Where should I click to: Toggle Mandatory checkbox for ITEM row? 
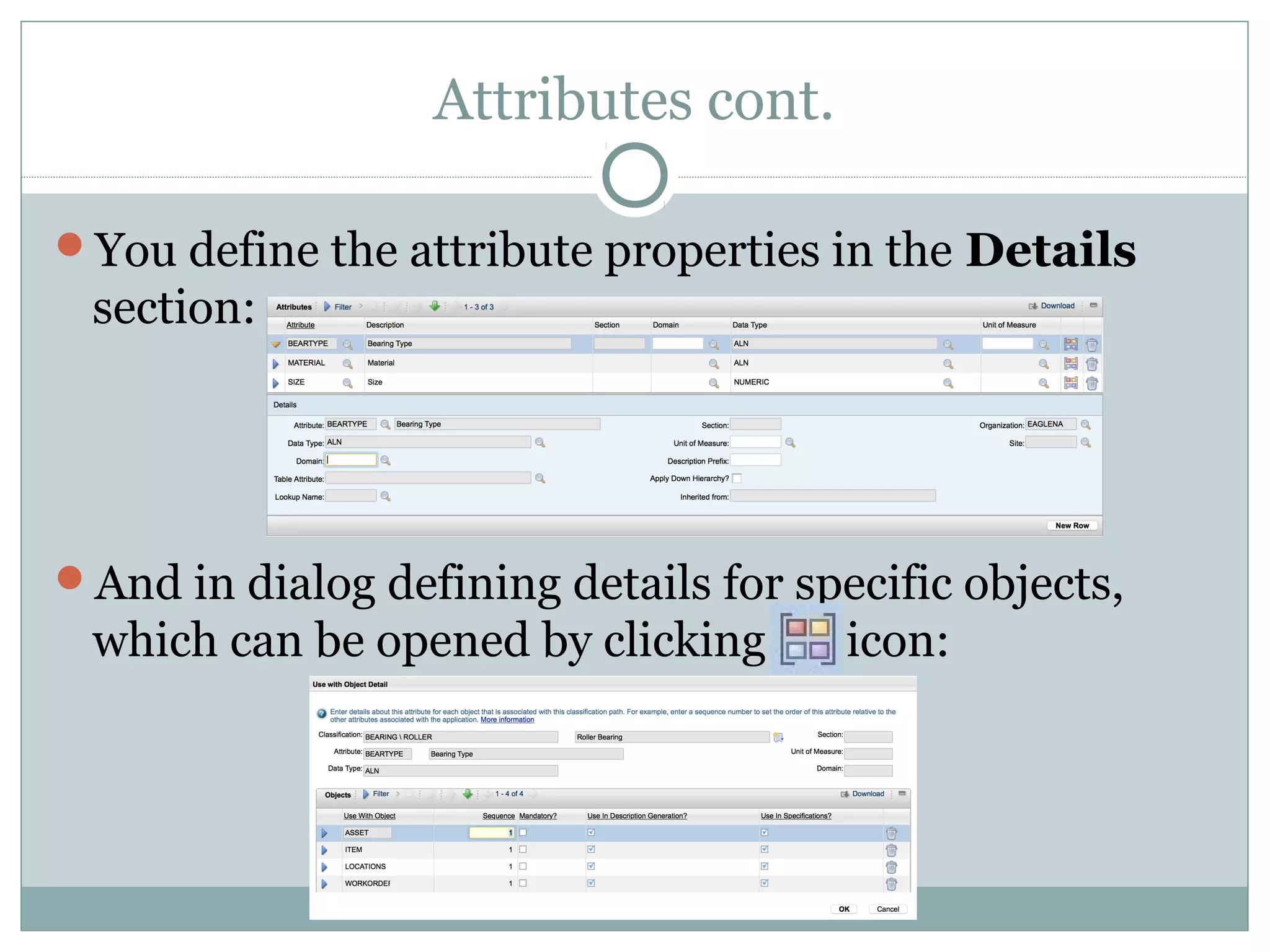click(523, 849)
